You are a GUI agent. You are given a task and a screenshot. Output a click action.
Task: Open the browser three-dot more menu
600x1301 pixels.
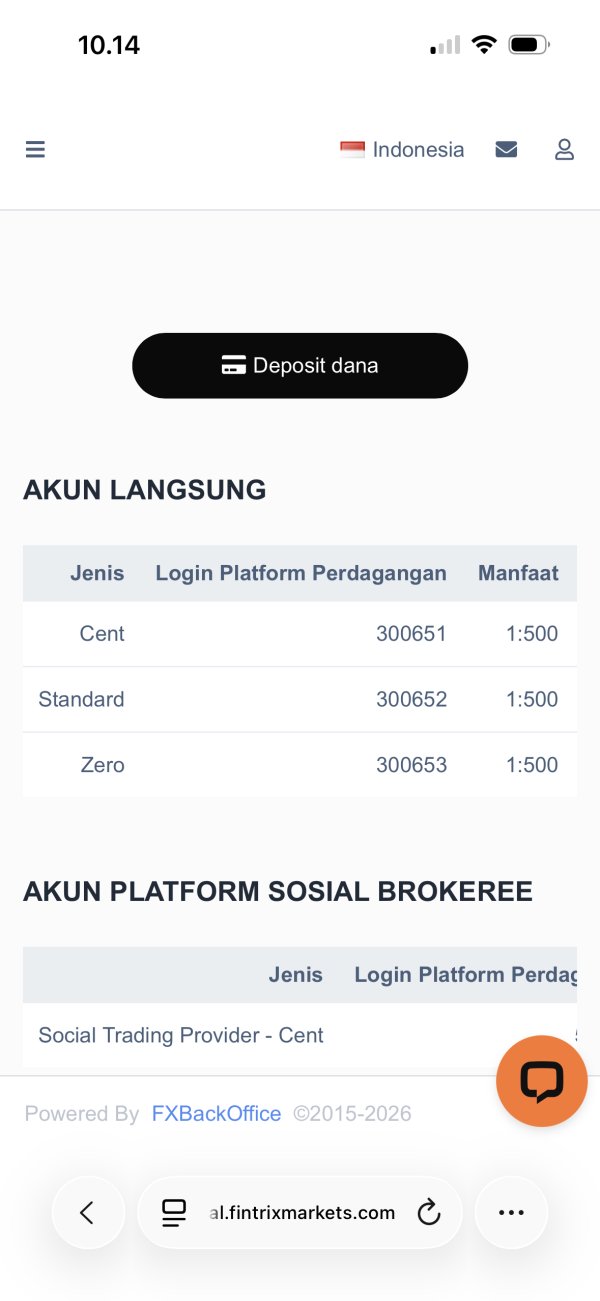(x=511, y=1212)
